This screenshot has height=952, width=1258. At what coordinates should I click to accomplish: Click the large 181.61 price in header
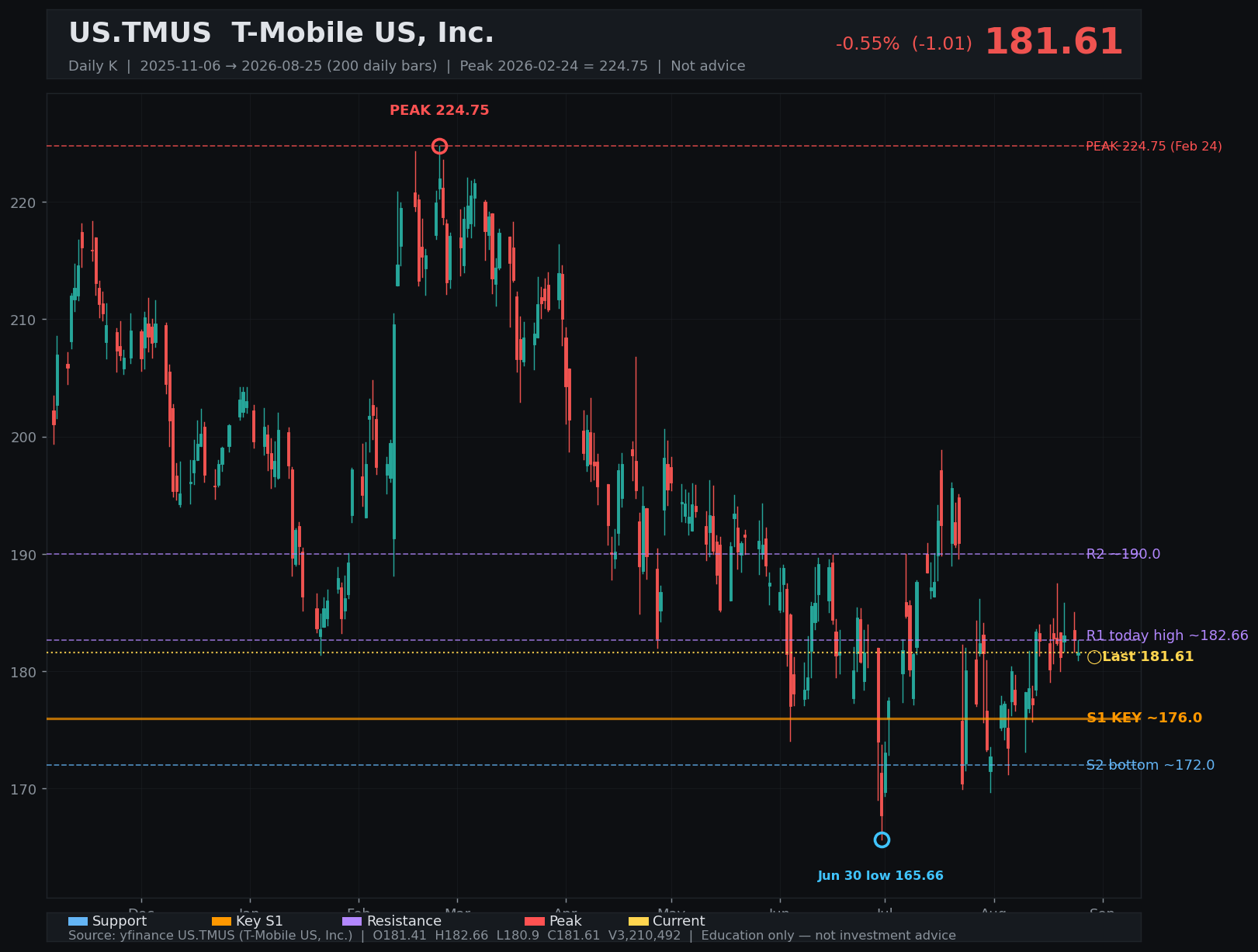(1053, 42)
